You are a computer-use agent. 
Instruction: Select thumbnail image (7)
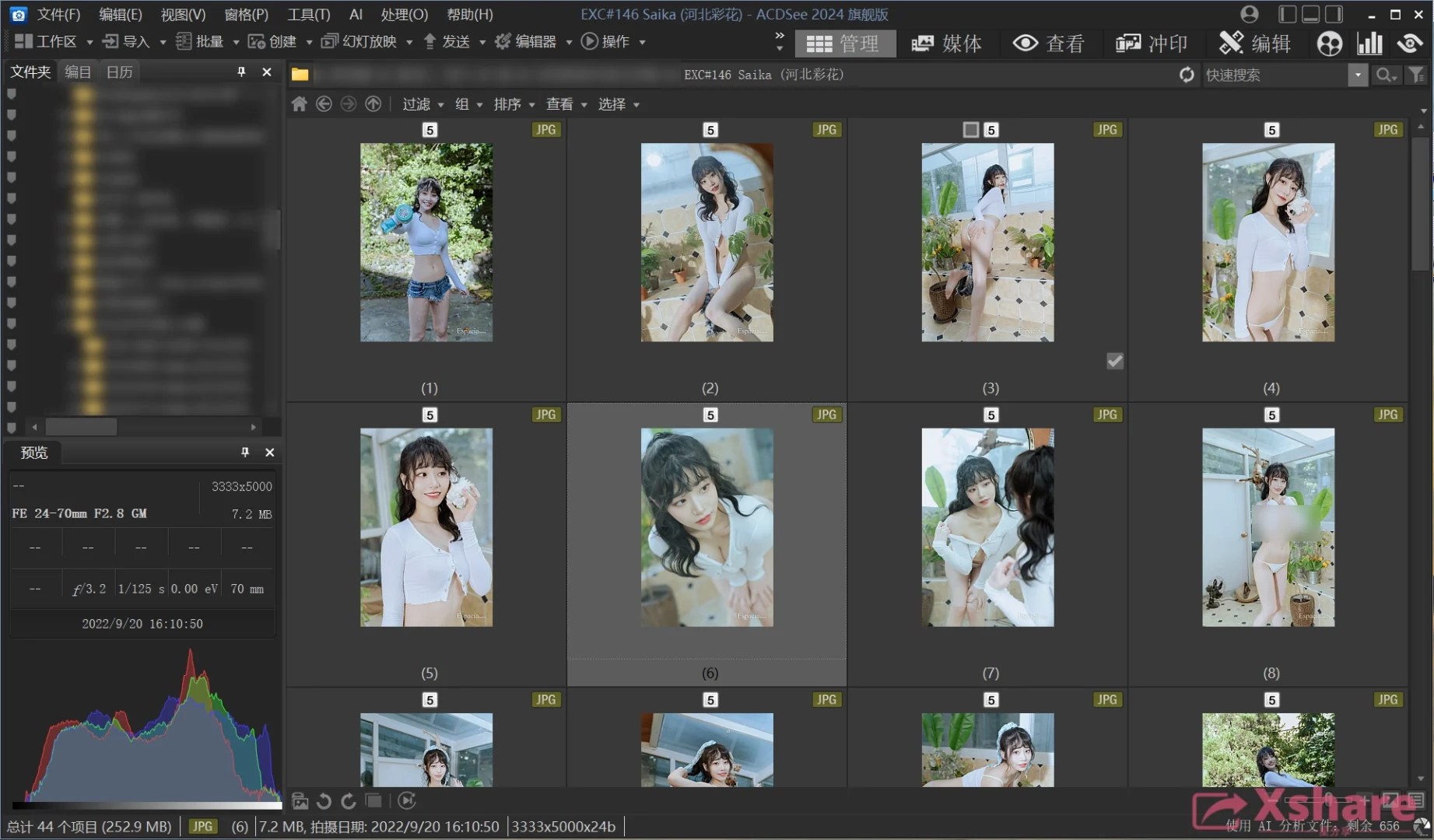coord(988,527)
